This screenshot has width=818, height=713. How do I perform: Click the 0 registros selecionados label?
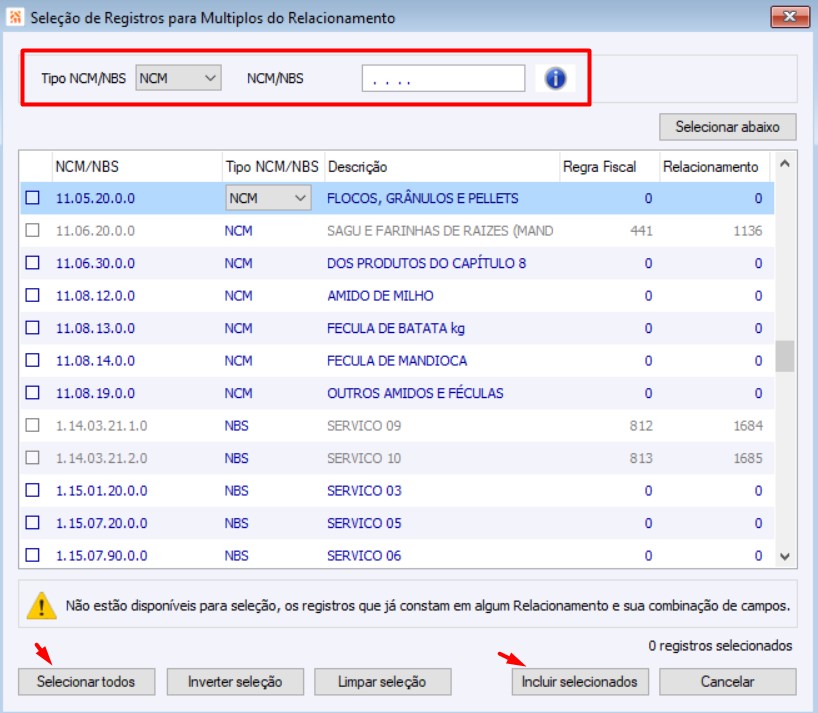tap(720, 645)
